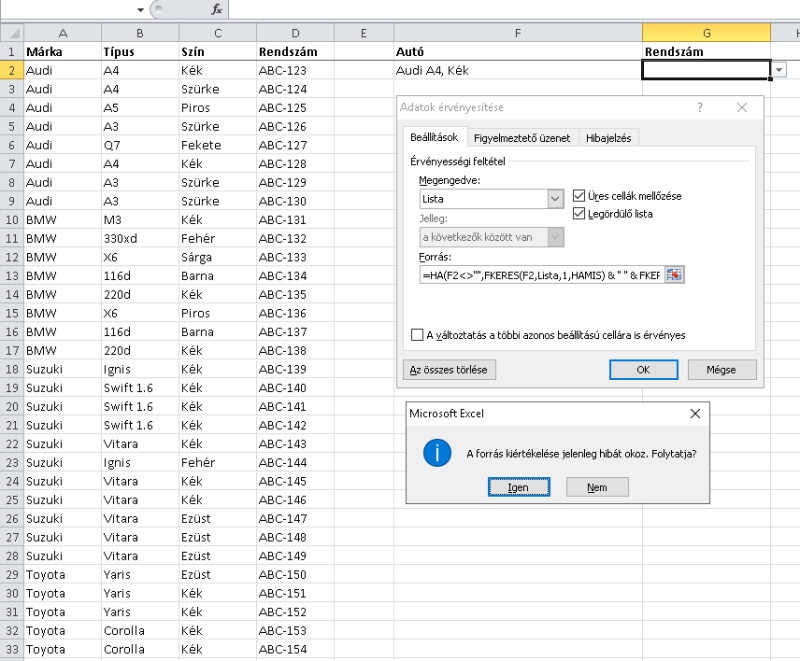Close the Adatok érvényesítése dialog
The image size is (800, 661).
click(x=742, y=108)
